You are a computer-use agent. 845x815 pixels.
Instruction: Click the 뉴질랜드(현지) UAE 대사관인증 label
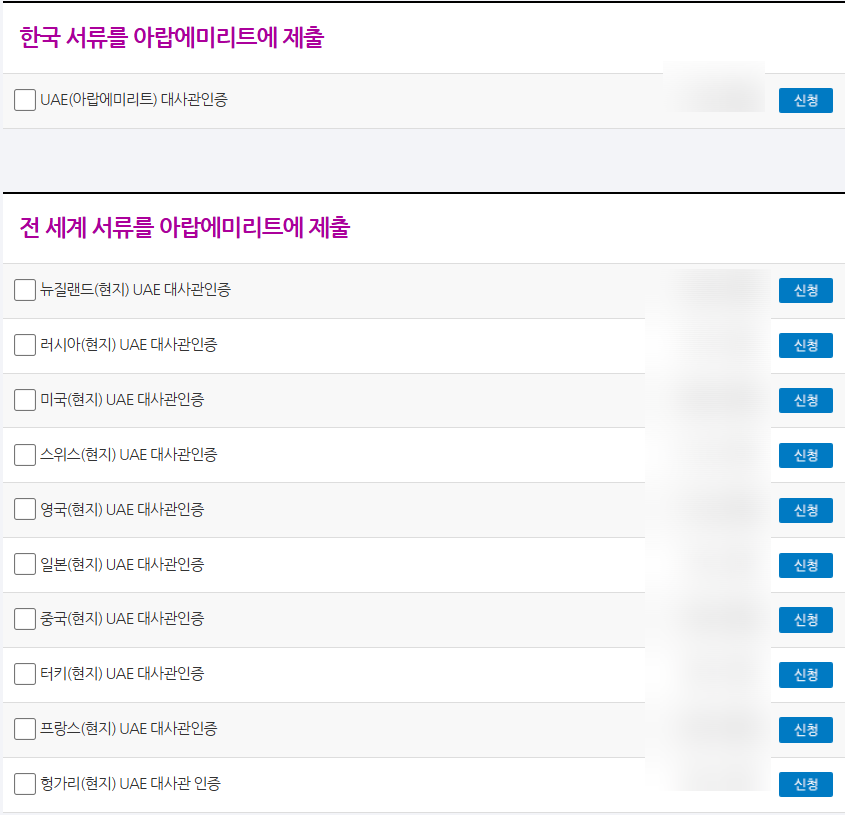tap(136, 290)
